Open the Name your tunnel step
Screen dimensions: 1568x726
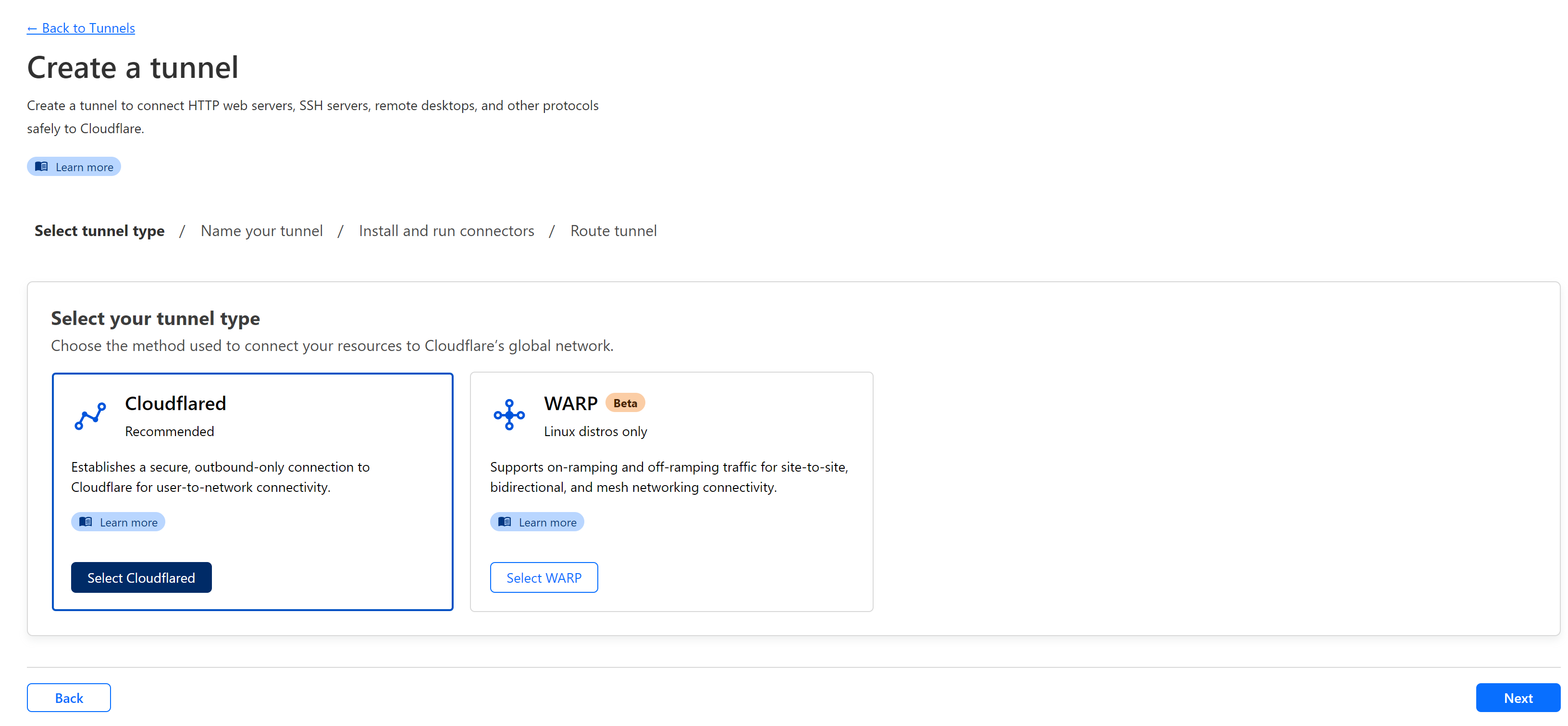(262, 230)
